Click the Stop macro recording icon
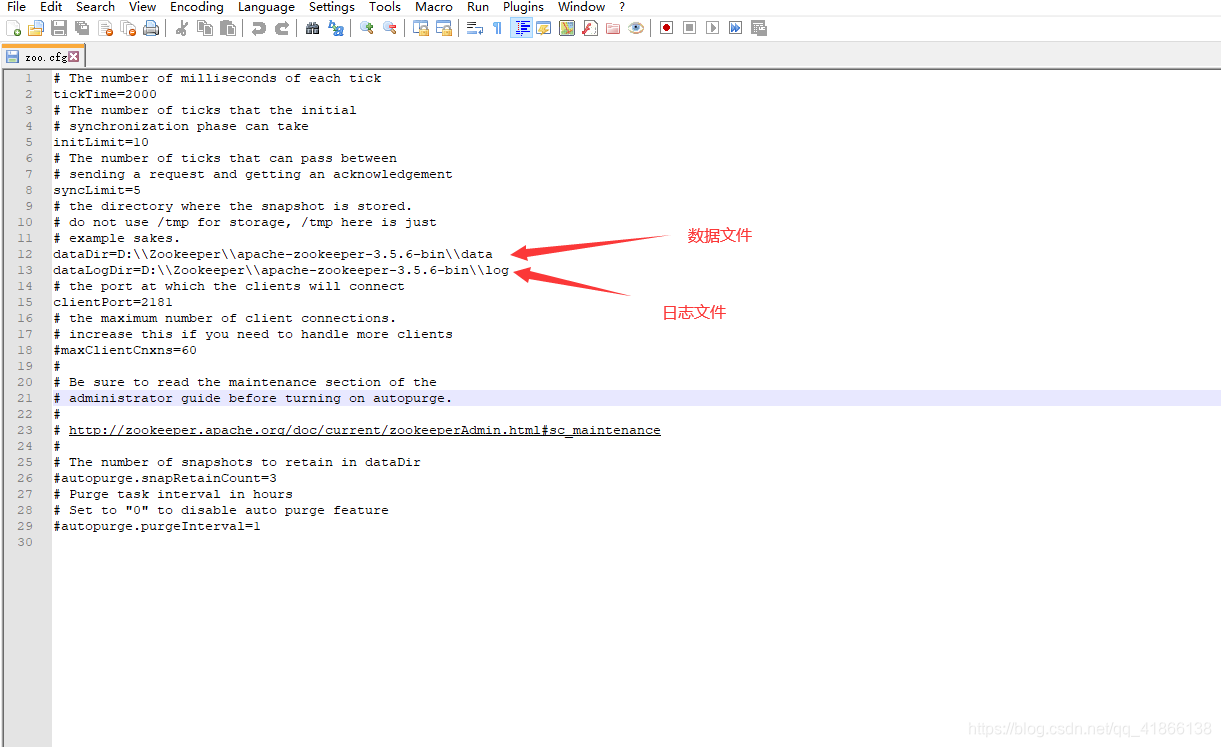 (689, 28)
